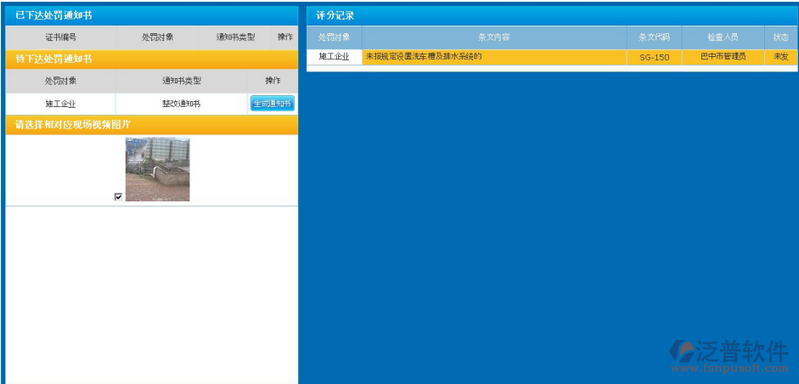Click the 状态 column header
Viewport: 799px width, 384px height.
coord(781,37)
